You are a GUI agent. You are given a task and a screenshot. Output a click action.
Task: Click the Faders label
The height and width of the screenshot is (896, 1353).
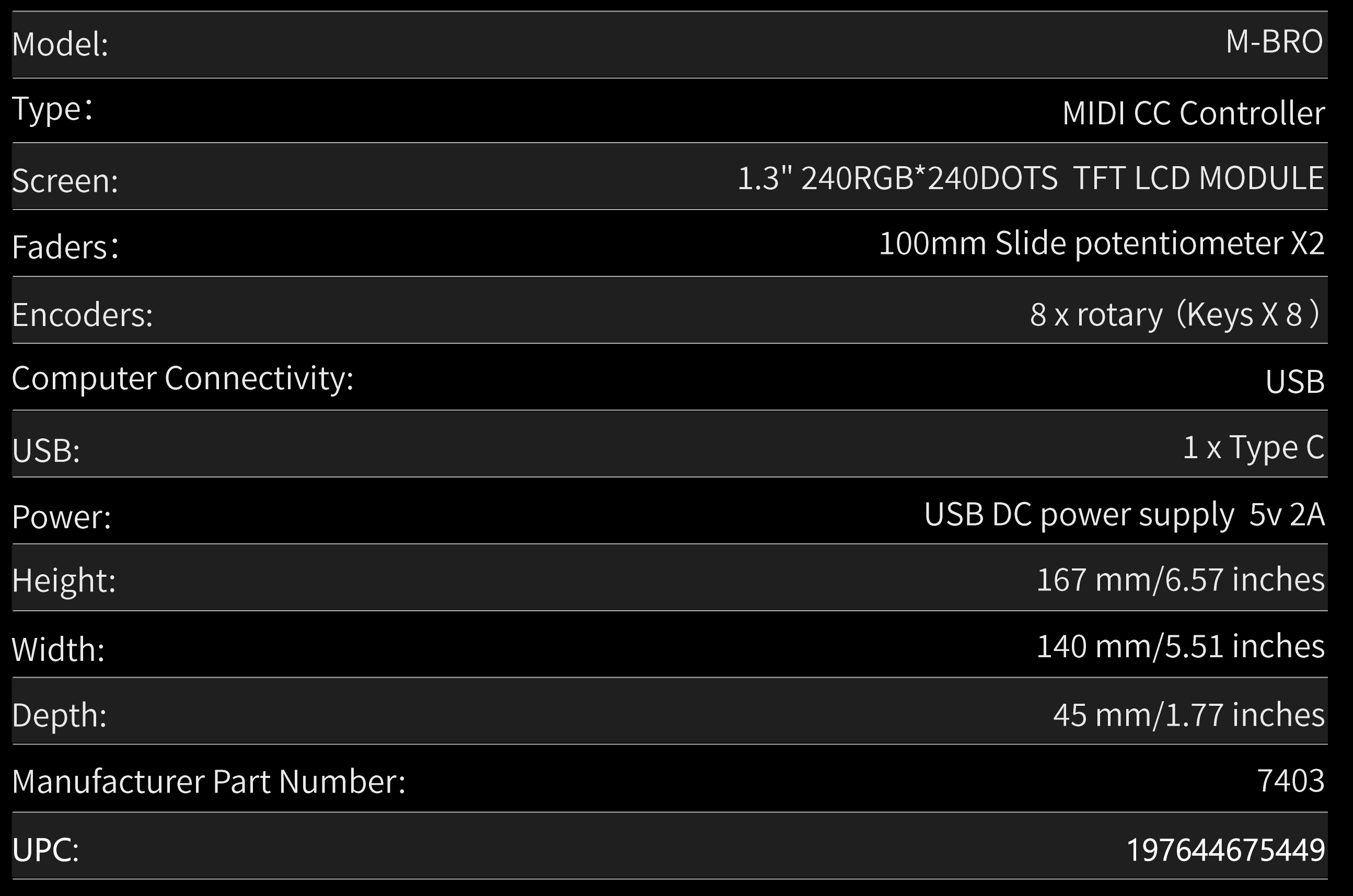tap(65, 248)
